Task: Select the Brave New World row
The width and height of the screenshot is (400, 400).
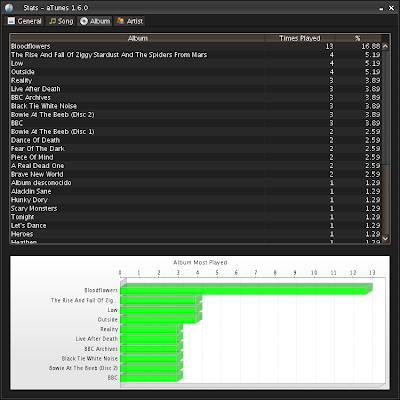Action: click(x=196, y=174)
